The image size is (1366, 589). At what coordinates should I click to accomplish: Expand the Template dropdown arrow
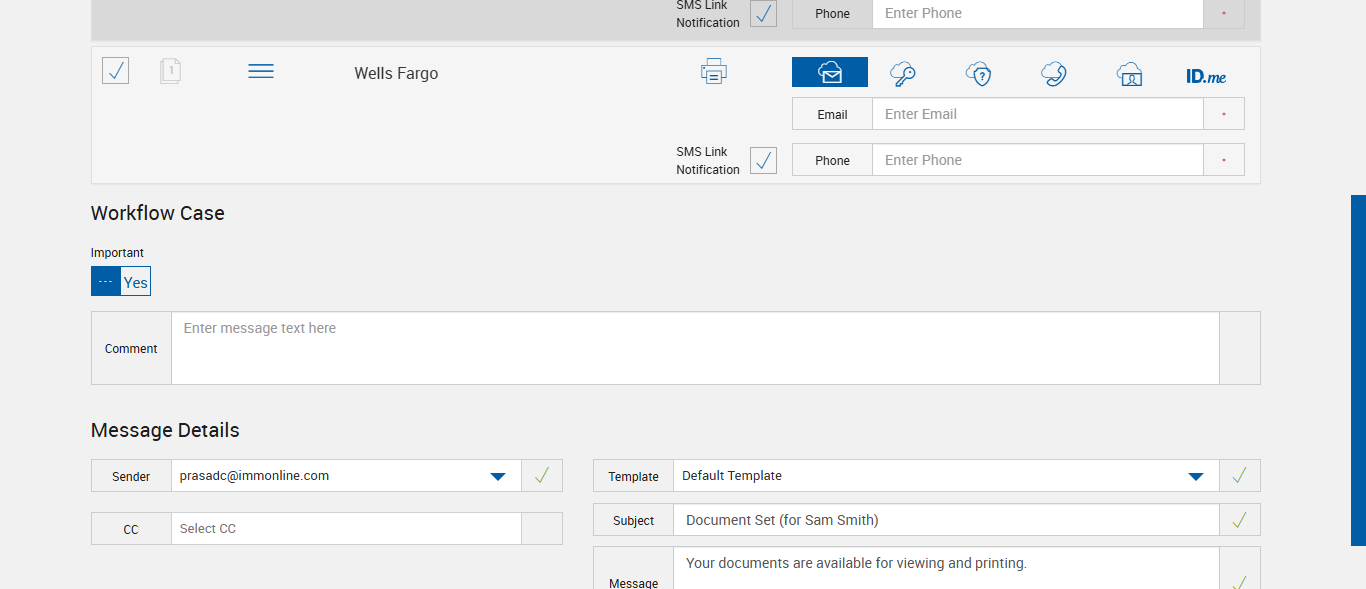1195,476
